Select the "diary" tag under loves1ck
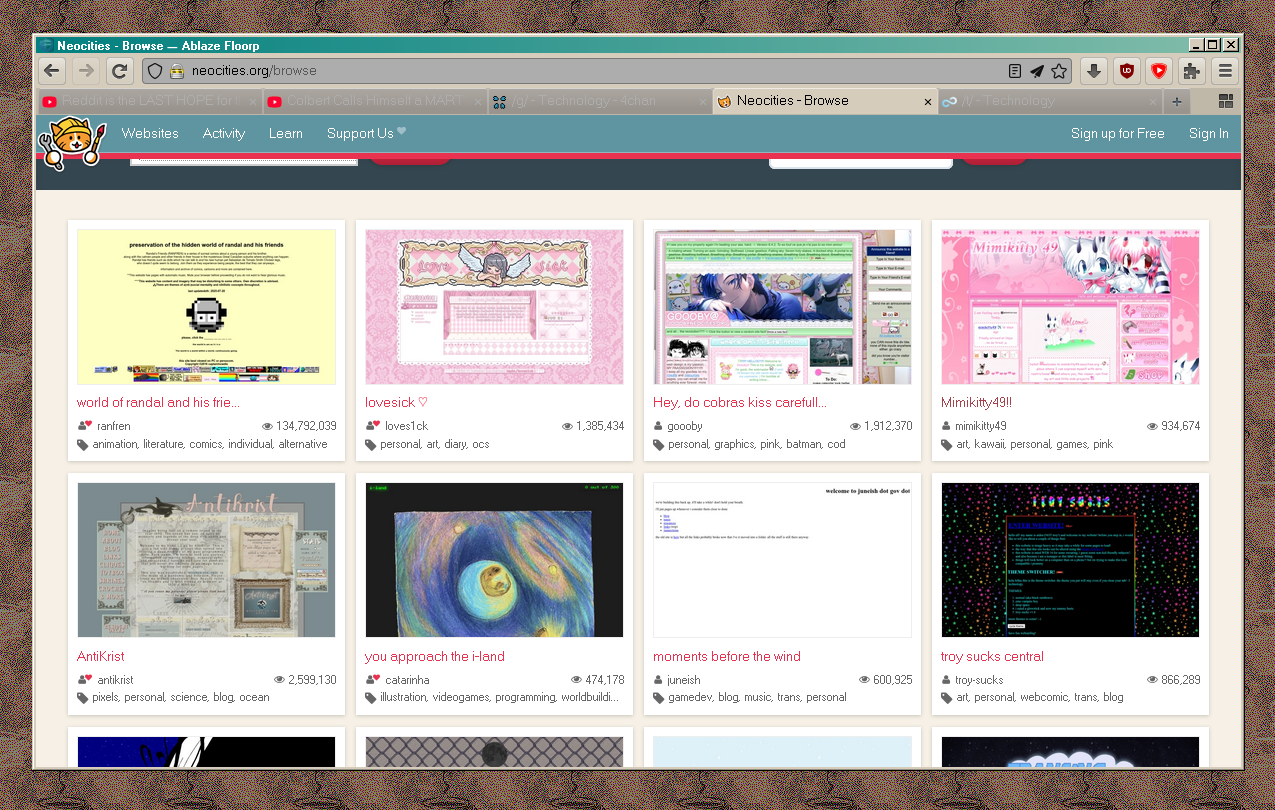This screenshot has width=1275, height=810. (x=455, y=444)
